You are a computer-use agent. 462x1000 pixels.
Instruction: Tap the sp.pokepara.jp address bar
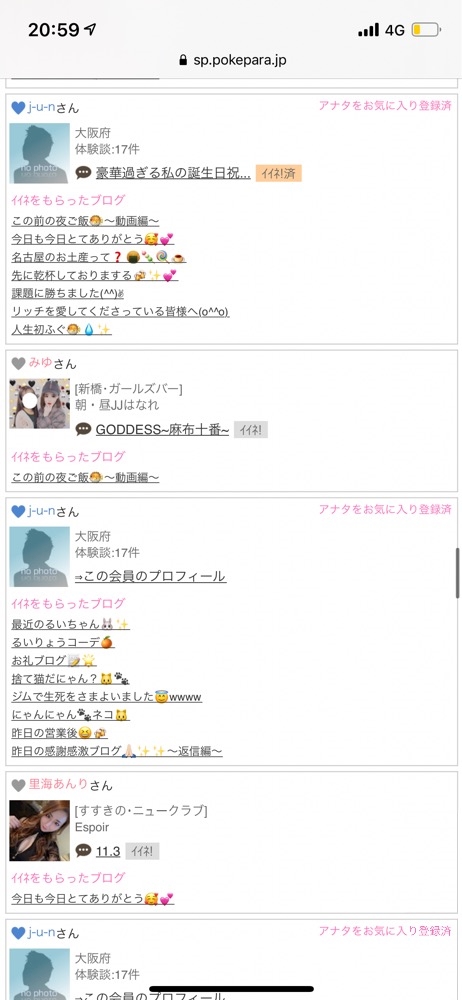[x=232, y=61]
